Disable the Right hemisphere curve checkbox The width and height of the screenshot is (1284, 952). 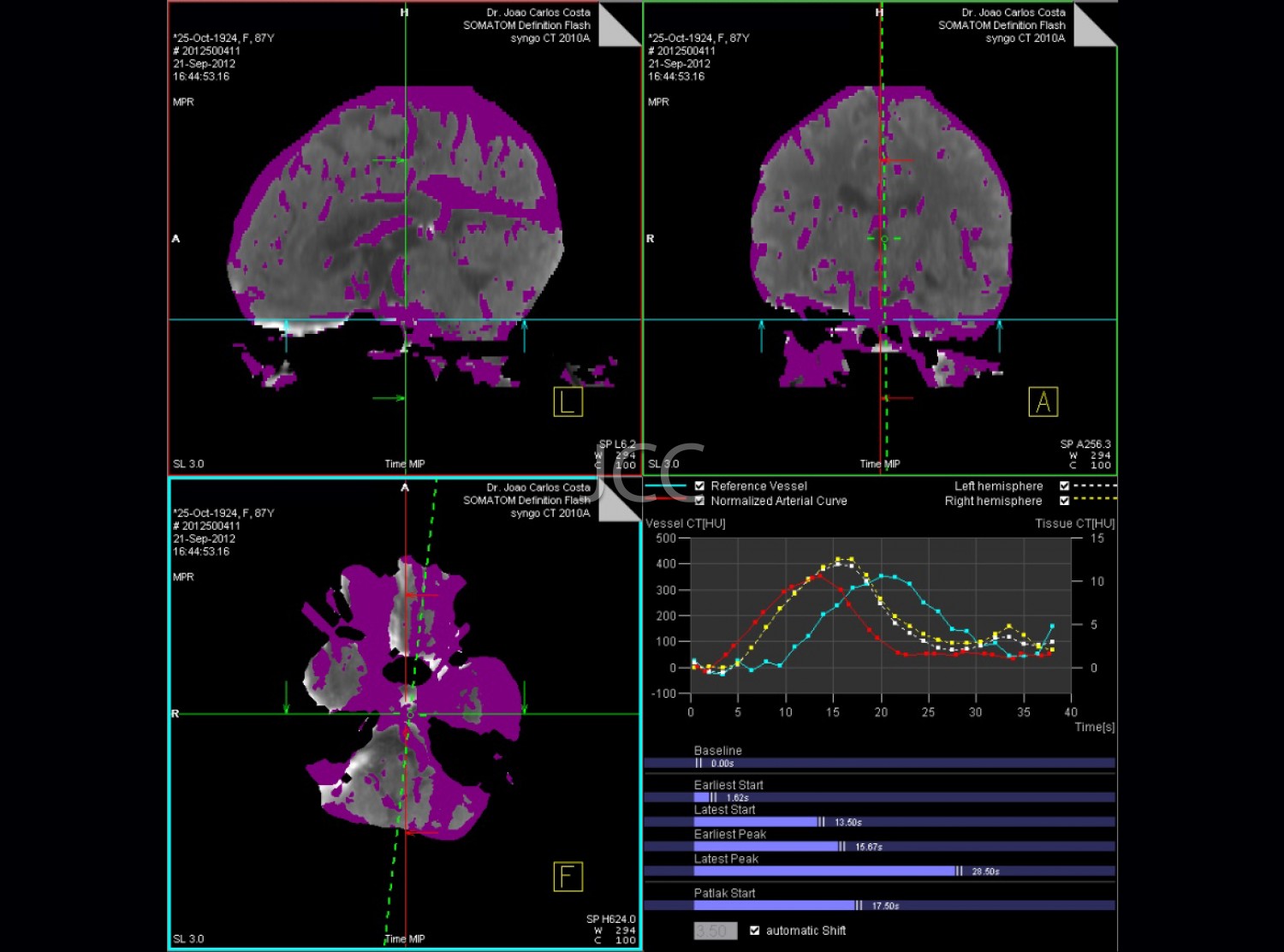[x=1064, y=501]
